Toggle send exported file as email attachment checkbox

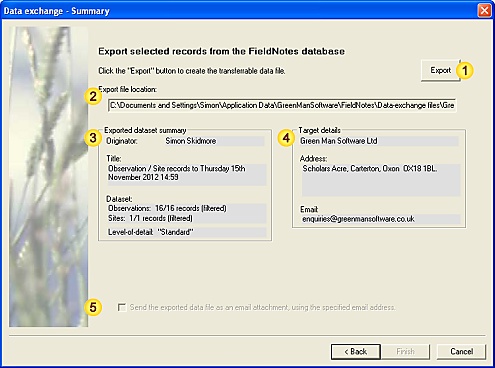[122, 307]
